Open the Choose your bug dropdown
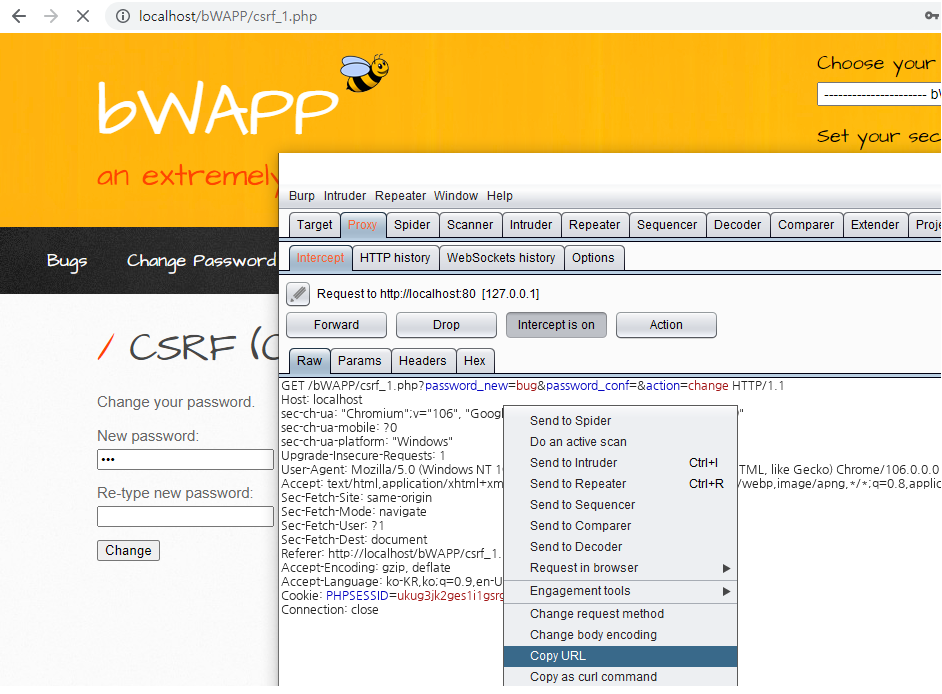This screenshot has width=942, height=694. [x=879, y=94]
